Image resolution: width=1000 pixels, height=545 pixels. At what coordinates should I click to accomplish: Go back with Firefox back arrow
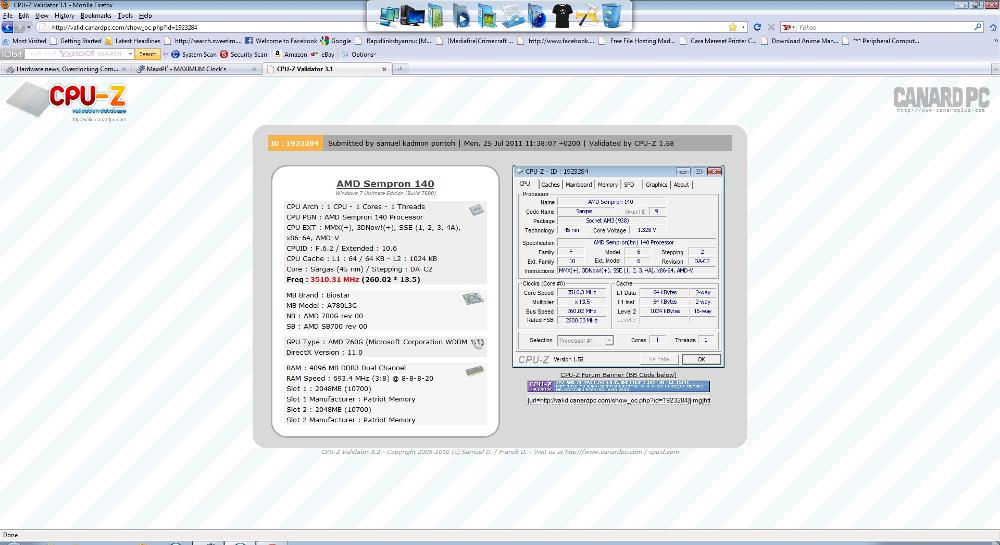click(7, 27)
